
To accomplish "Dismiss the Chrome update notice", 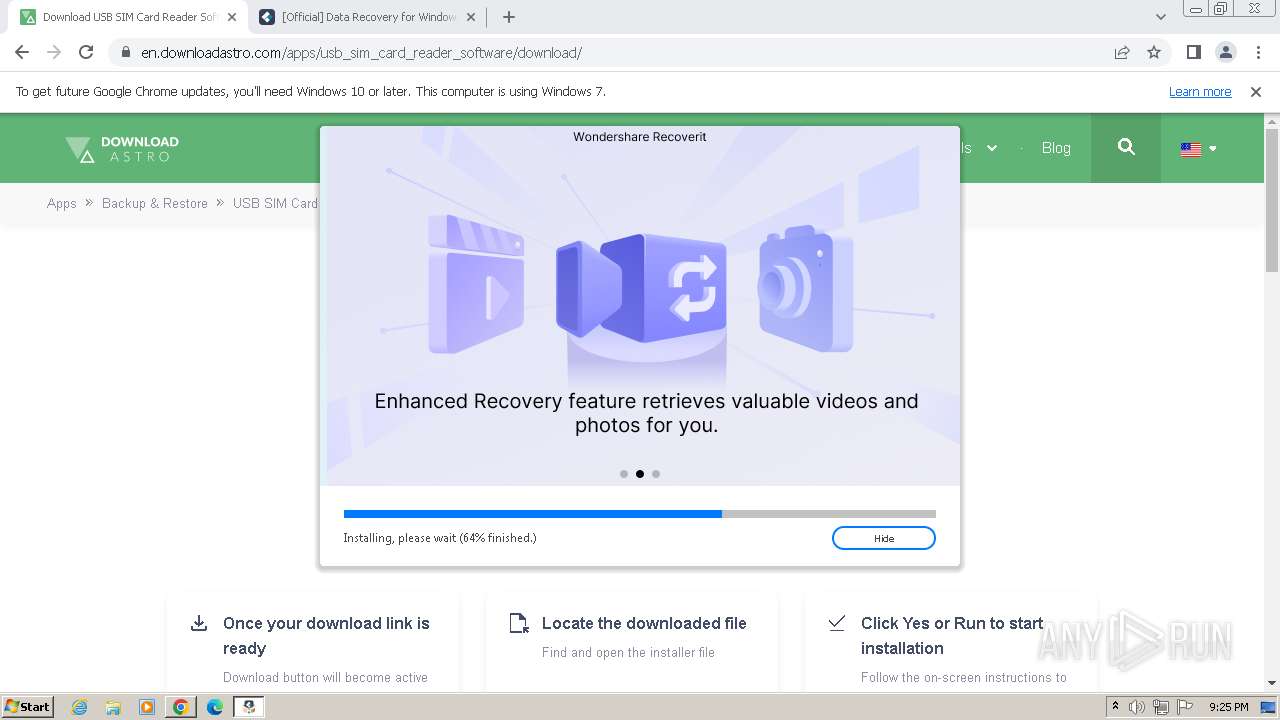I will tap(1256, 91).
